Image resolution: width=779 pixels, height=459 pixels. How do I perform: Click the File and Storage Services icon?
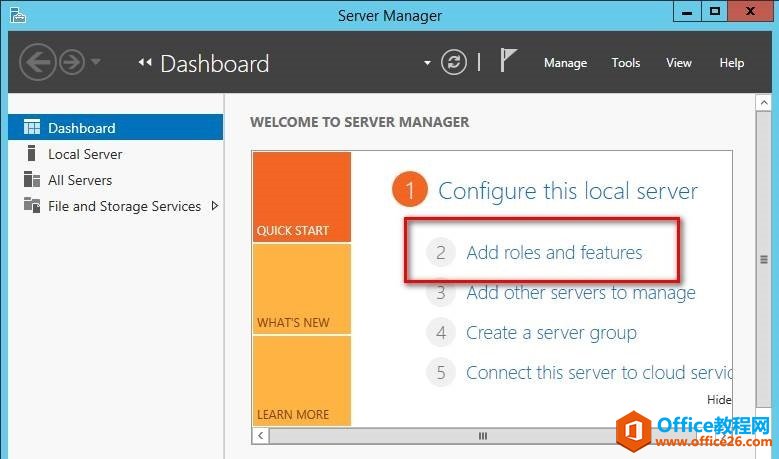tap(31, 206)
